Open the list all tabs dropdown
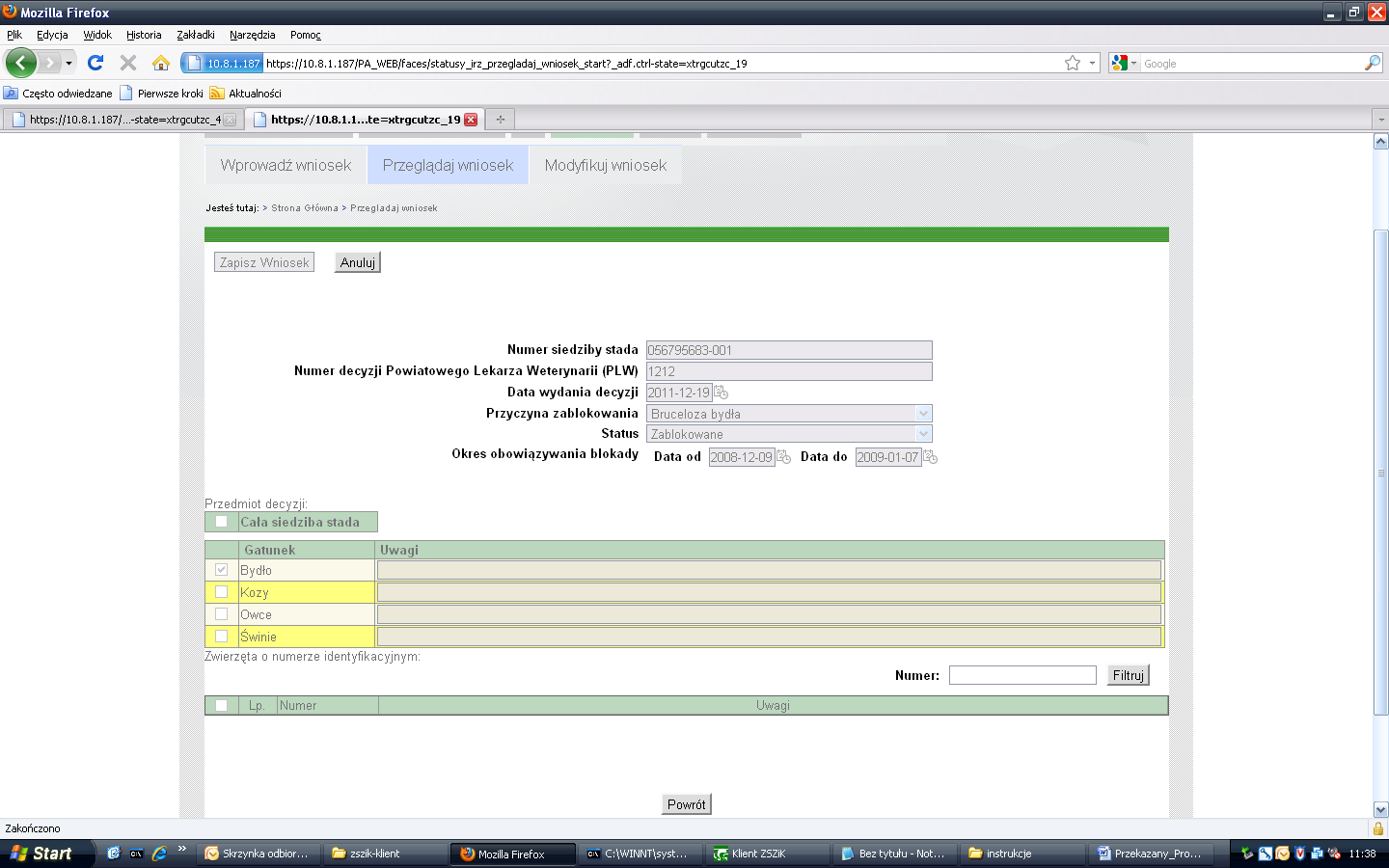 (1380, 120)
